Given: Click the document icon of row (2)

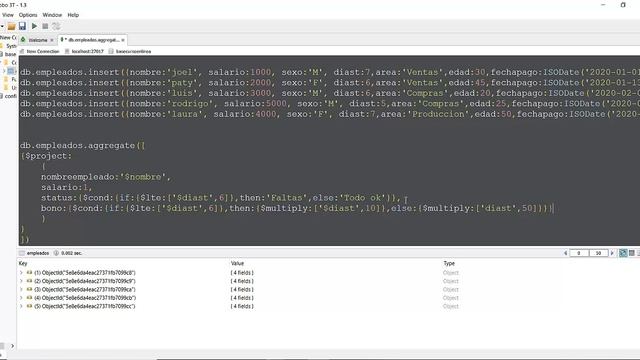Looking at the screenshot, I should [29, 281].
